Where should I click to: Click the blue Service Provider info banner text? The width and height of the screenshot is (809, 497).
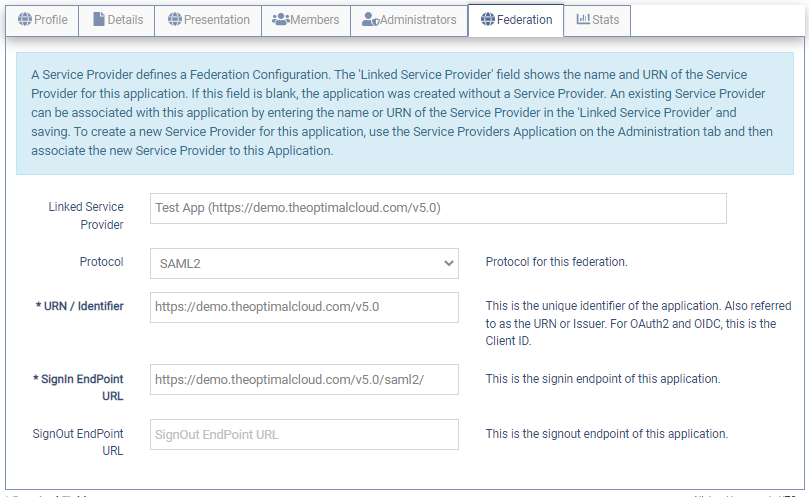tap(402, 113)
